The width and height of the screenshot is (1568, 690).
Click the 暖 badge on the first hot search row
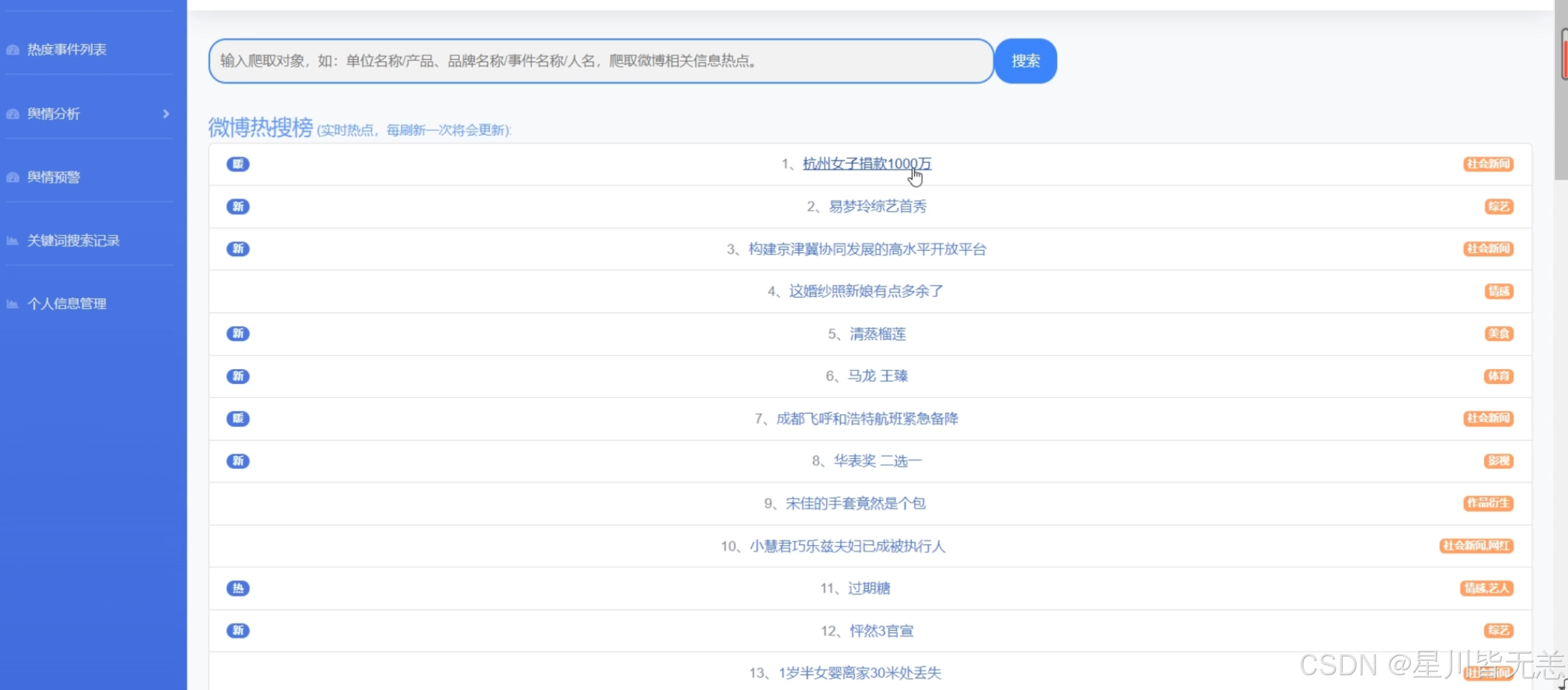click(x=237, y=164)
